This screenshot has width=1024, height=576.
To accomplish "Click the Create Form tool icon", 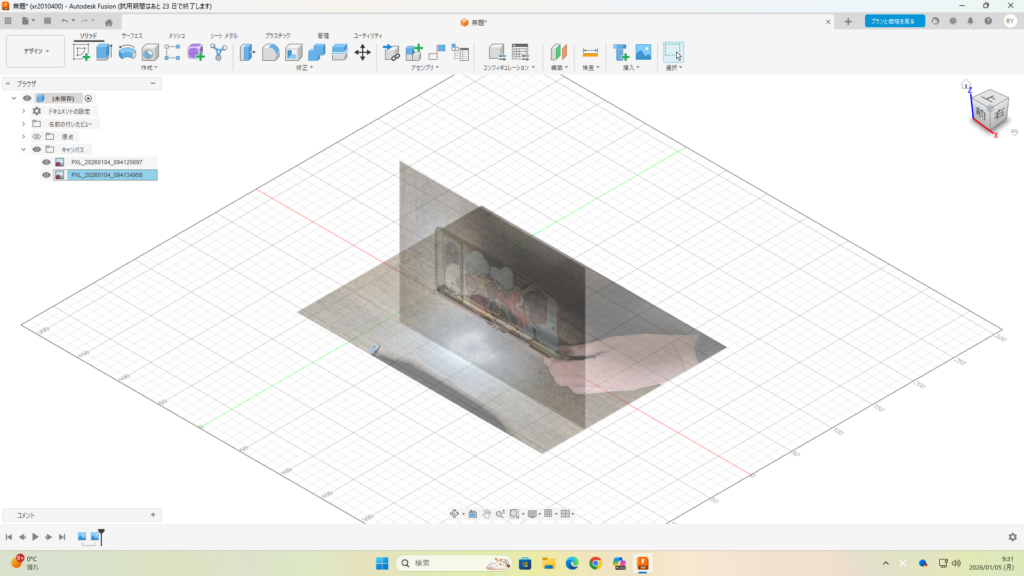I will pos(196,52).
